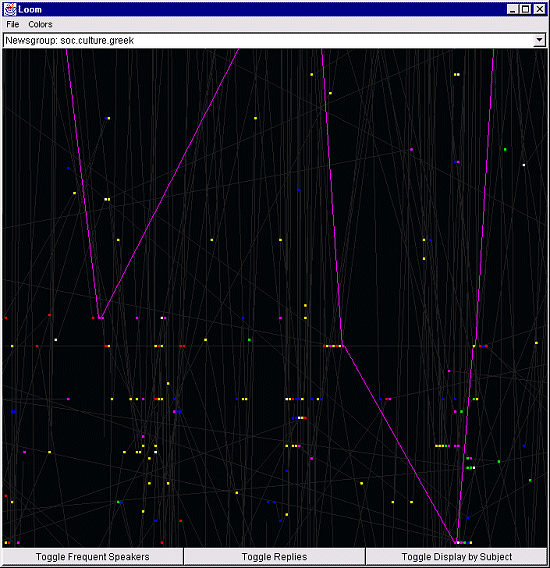
Task: Toggle Display by Subject mode
Action: (x=457, y=557)
